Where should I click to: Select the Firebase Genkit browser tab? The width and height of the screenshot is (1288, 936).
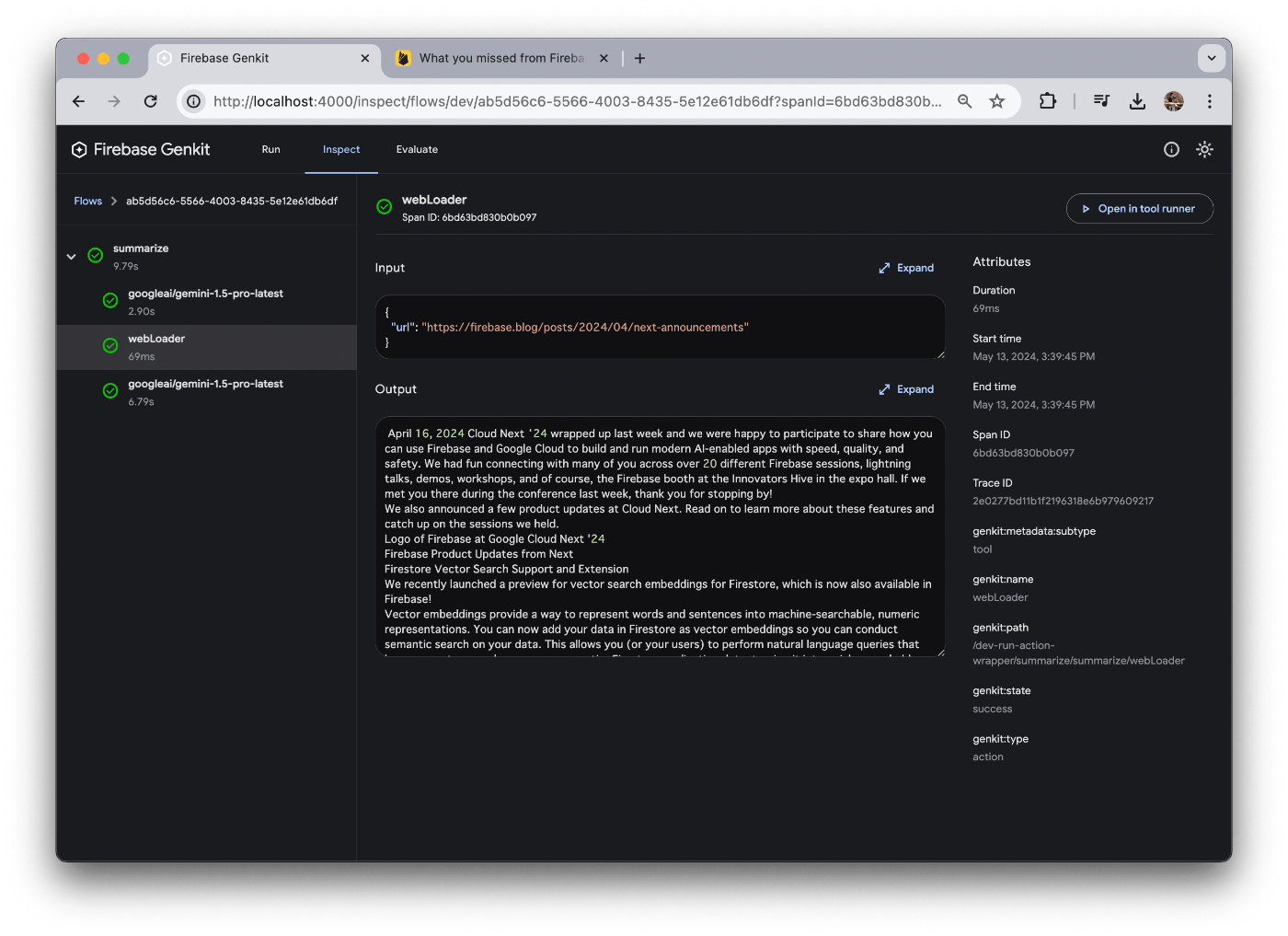263,58
